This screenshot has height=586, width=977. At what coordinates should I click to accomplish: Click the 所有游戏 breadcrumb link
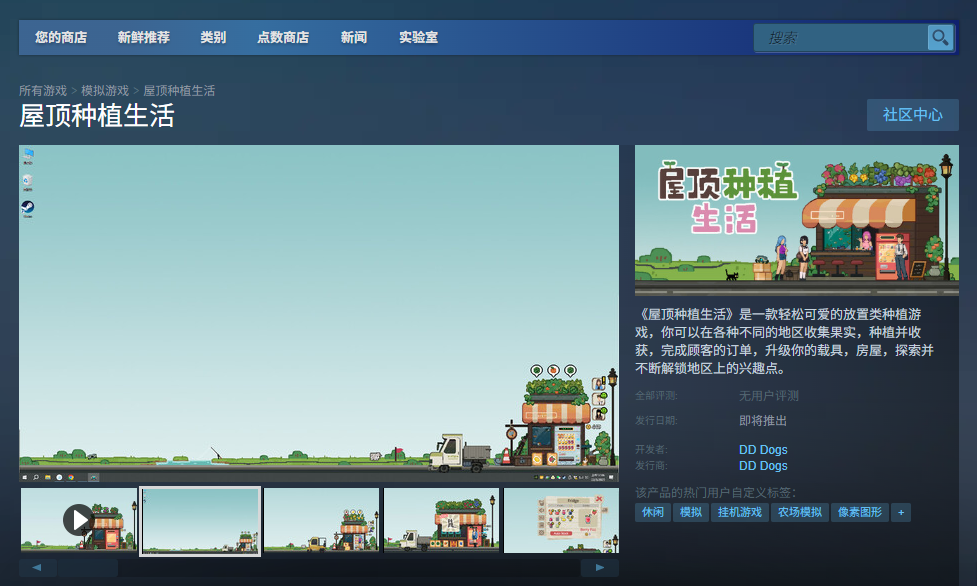[x=43, y=91]
